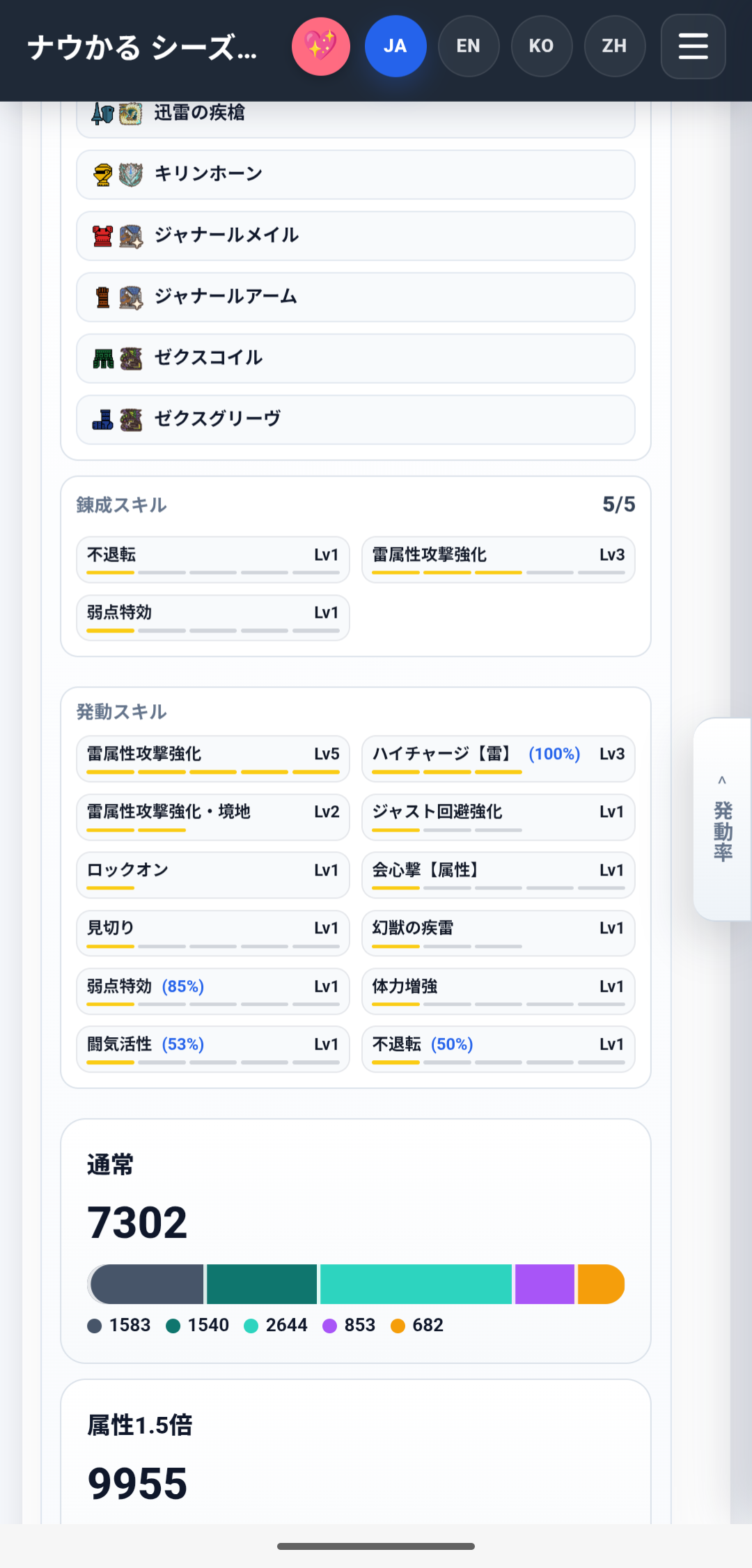Select the 弱点特効 (85%) active skill
Screen dimensions: 752x1568
pyautogui.click(x=213, y=991)
